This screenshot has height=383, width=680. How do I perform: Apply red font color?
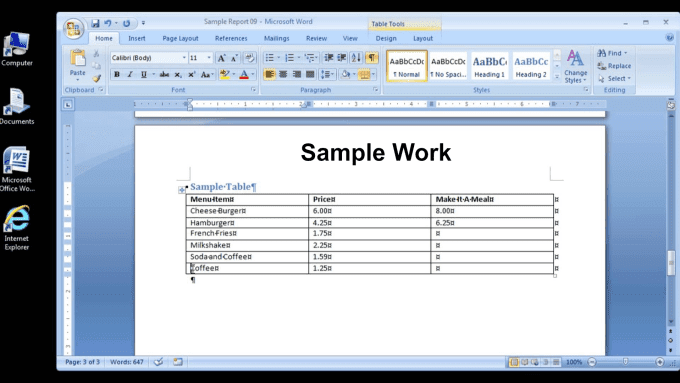244,75
